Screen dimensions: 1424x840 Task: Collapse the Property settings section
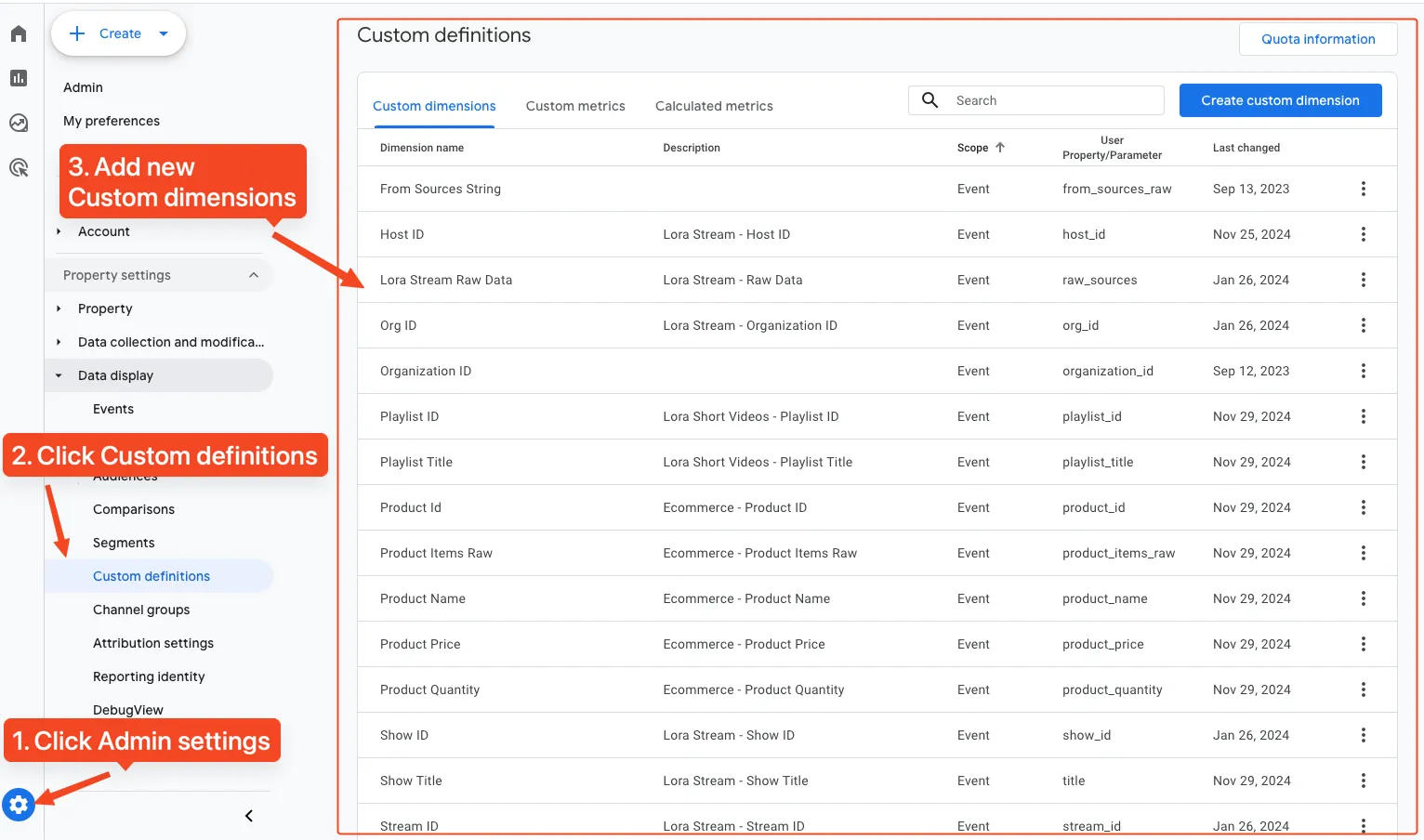pyautogui.click(x=254, y=275)
